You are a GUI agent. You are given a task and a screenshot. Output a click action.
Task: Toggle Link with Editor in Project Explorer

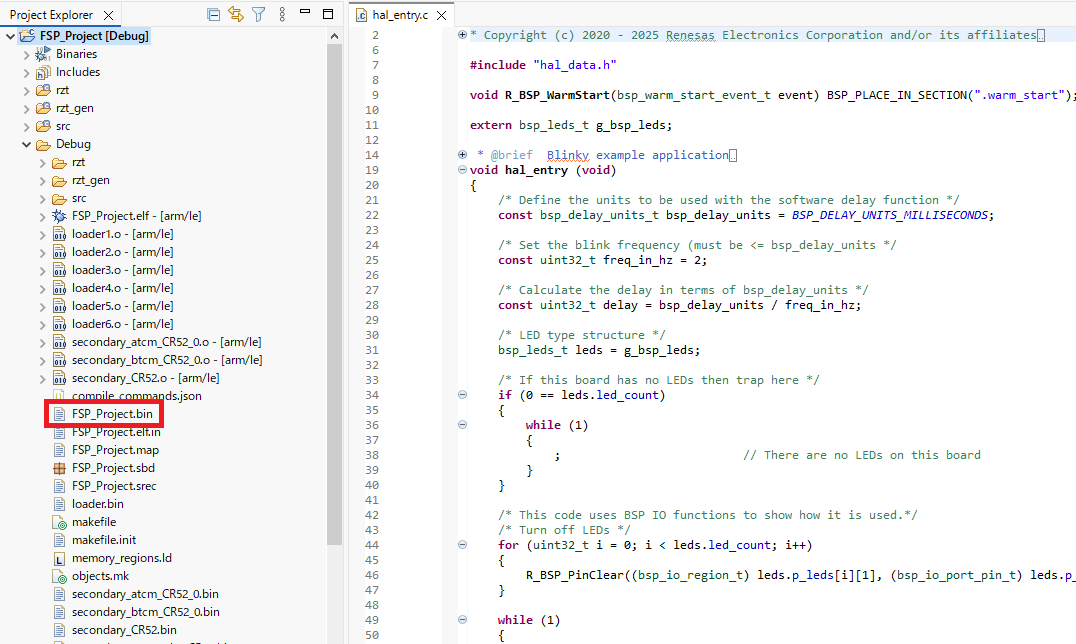coord(237,14)
